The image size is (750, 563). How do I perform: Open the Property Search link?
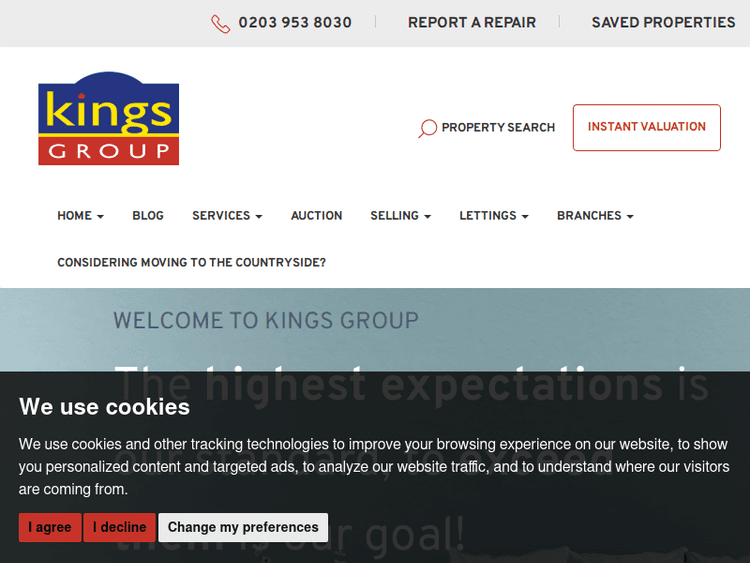tap(498, 128)
